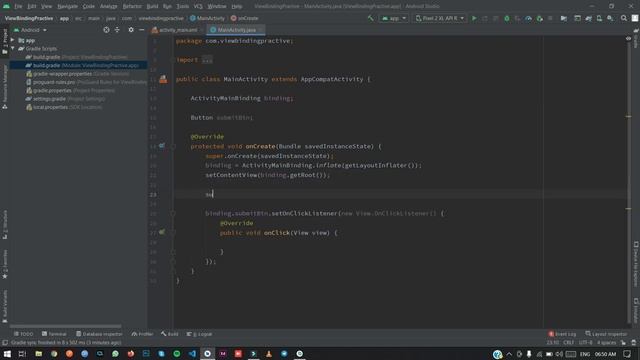Open the File menu

[x=18, y=7]
